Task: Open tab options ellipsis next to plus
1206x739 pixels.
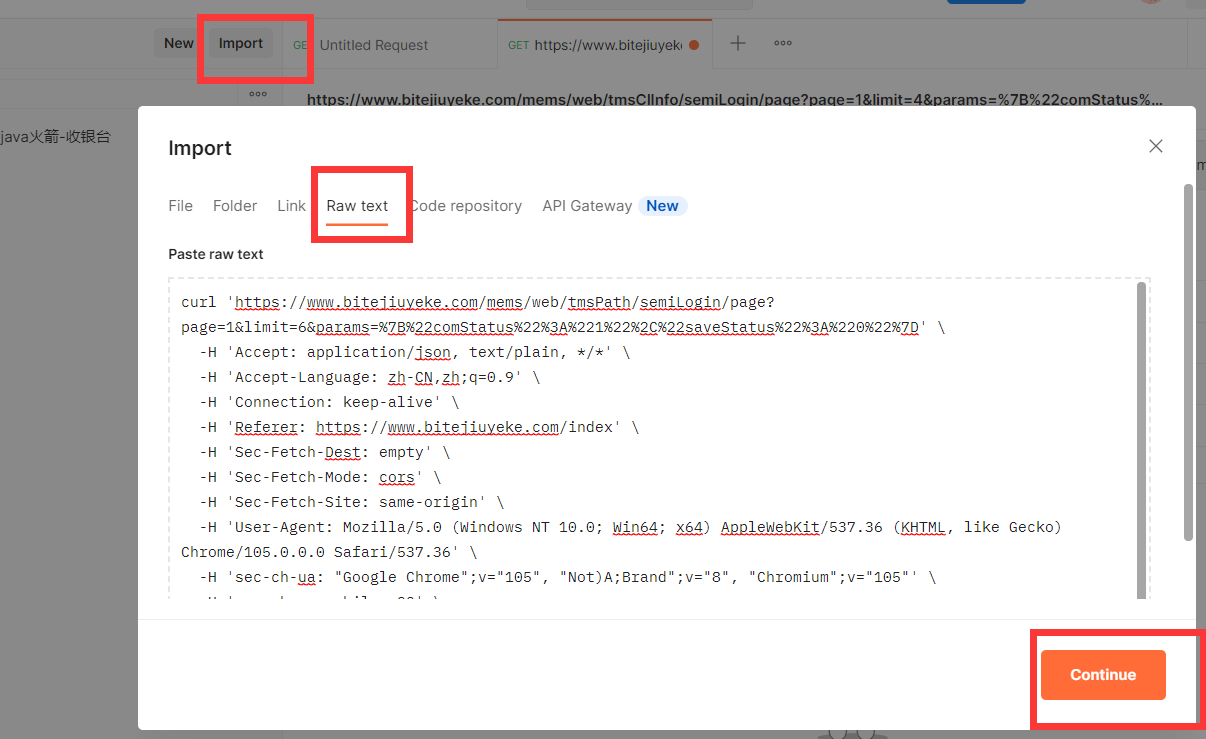Action: 783,43
